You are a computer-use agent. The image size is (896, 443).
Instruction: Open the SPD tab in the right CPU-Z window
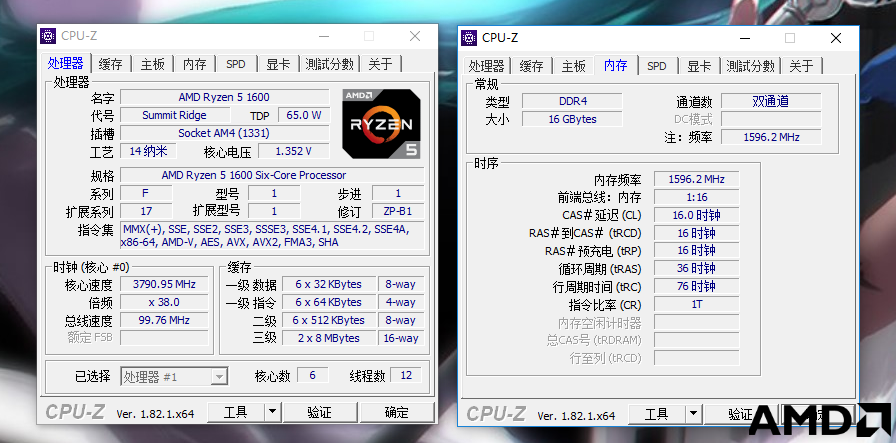pyautogui.click(x=657, y=66)
